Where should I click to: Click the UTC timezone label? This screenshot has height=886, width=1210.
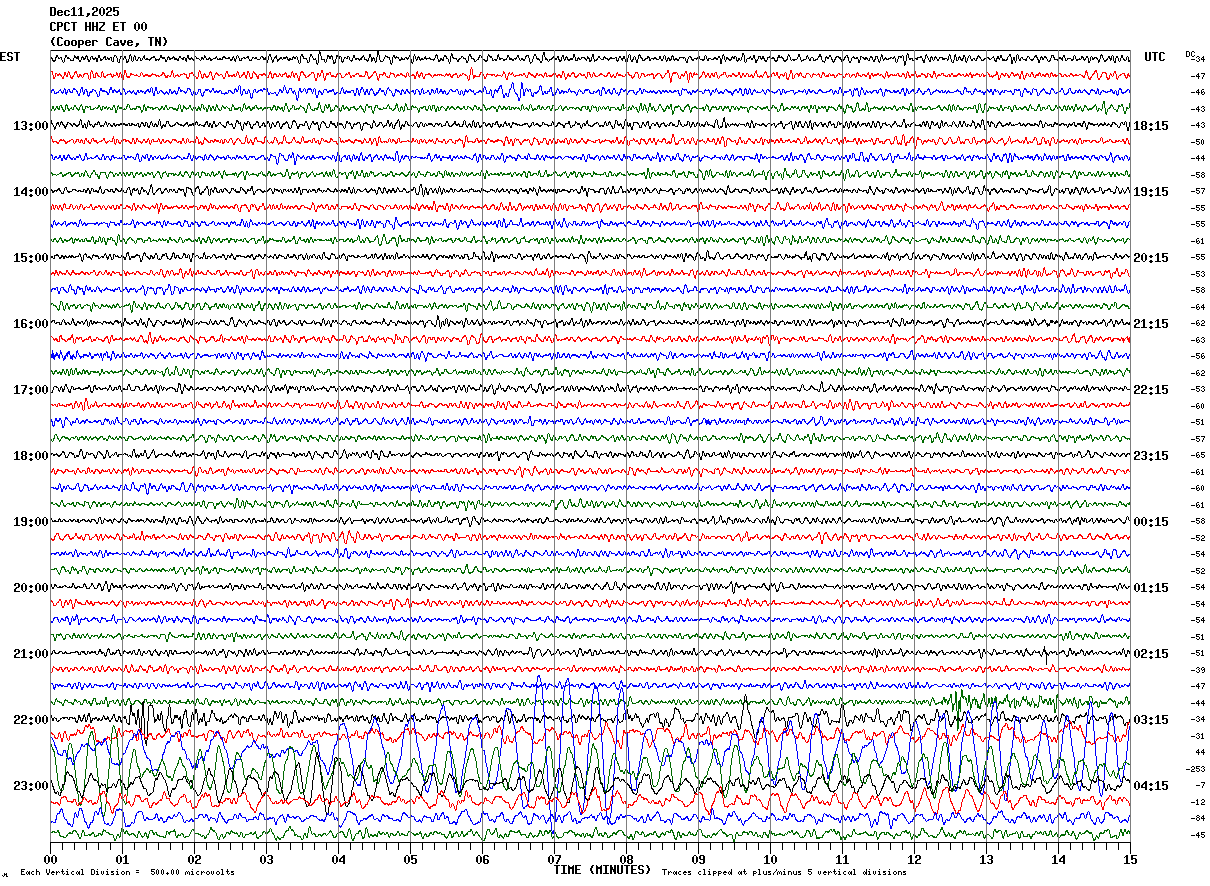1155,57
